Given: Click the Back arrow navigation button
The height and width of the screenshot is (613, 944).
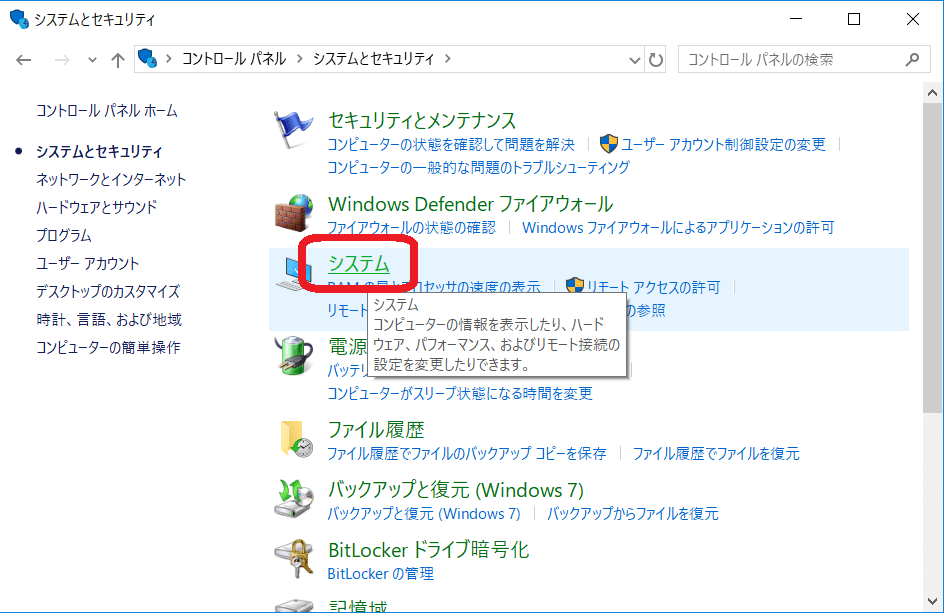Looking at the screenshot, I should (x=23, y=60).
